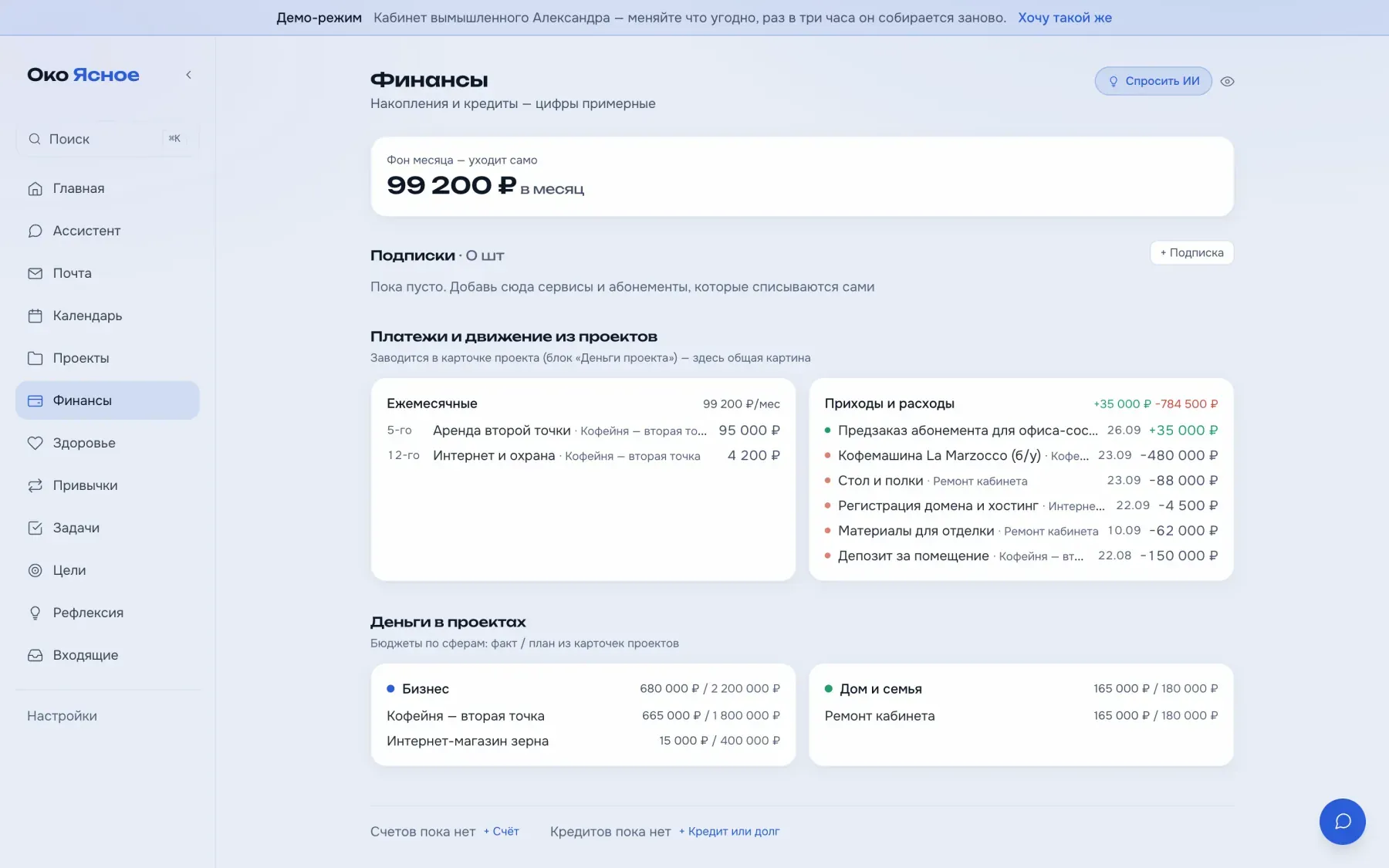The height and width of the screenshot is (868, 1389).
Task: Click the search magnifier icon
Action: point(35,139)
